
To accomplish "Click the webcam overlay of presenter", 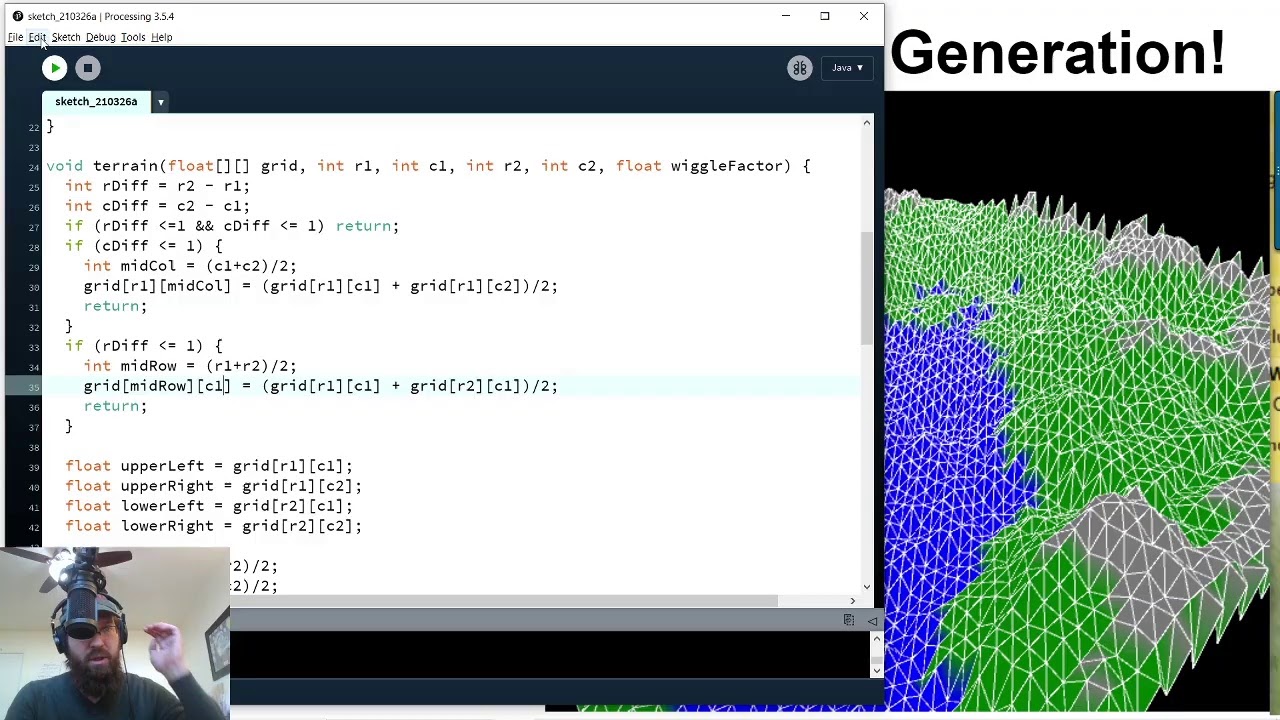I will (x=115, y=633).
